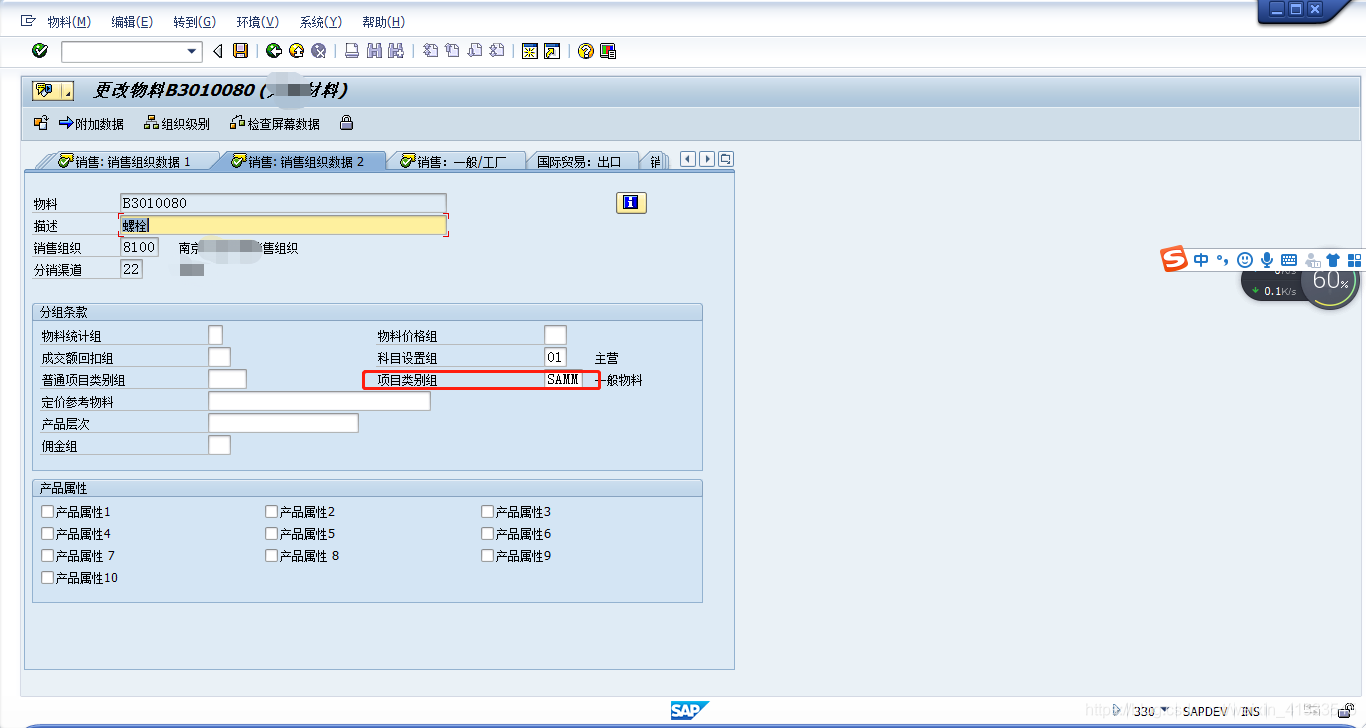The image size is (1366, 728).
Task: Click the other material icon before 附加数据
Action: [x=41, y=123]
